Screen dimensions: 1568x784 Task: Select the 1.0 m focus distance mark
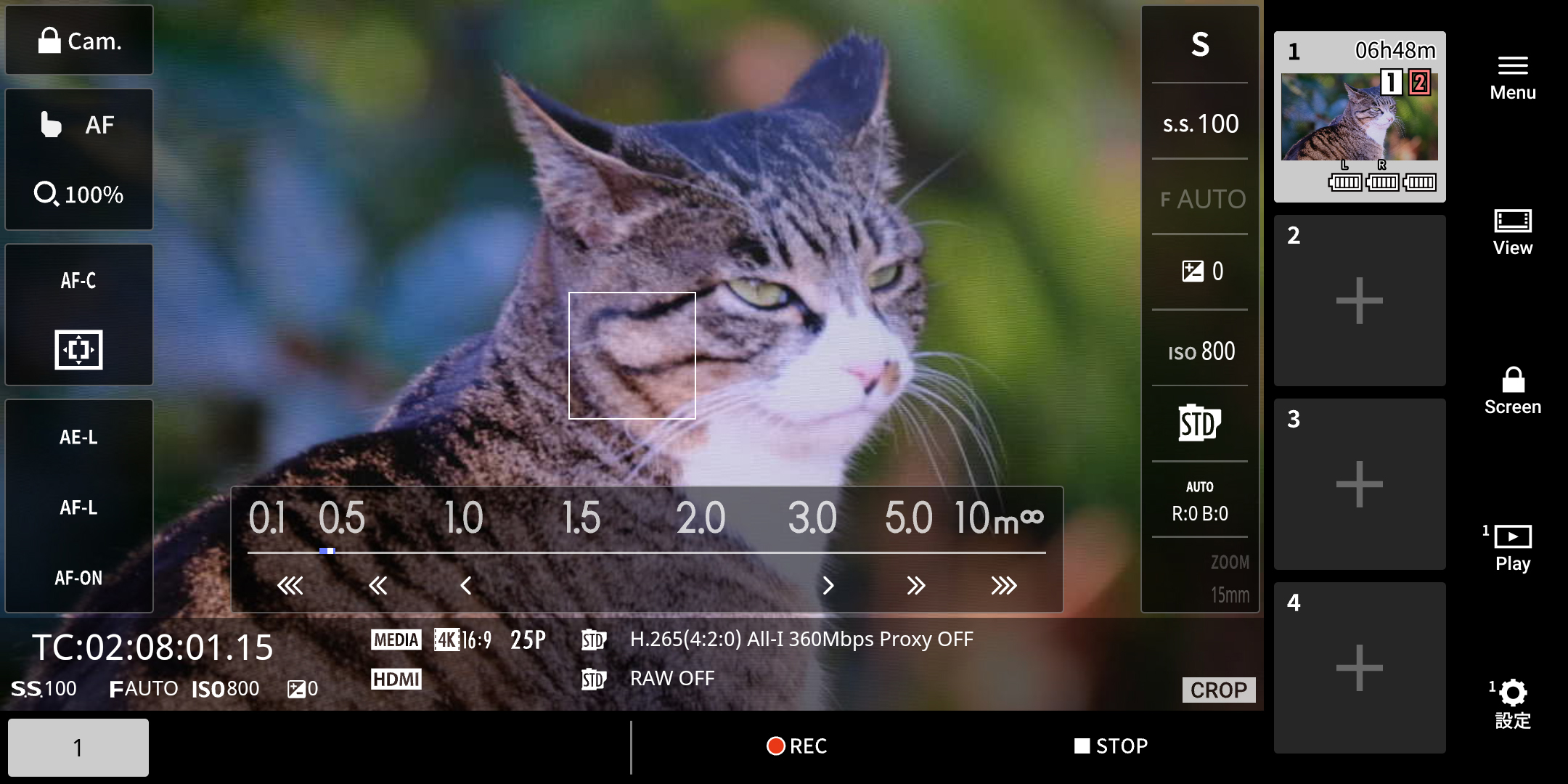463,518
